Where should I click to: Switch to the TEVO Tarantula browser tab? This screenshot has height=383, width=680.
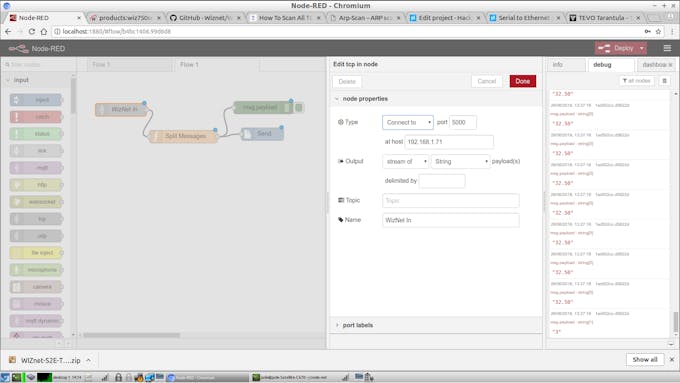[x=605, y=18]
